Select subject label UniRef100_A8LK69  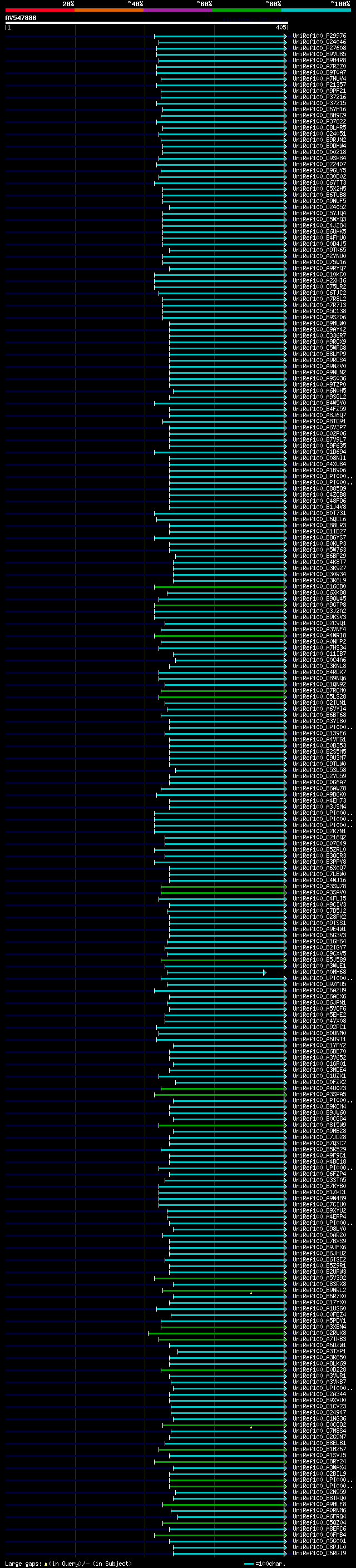319,1363
